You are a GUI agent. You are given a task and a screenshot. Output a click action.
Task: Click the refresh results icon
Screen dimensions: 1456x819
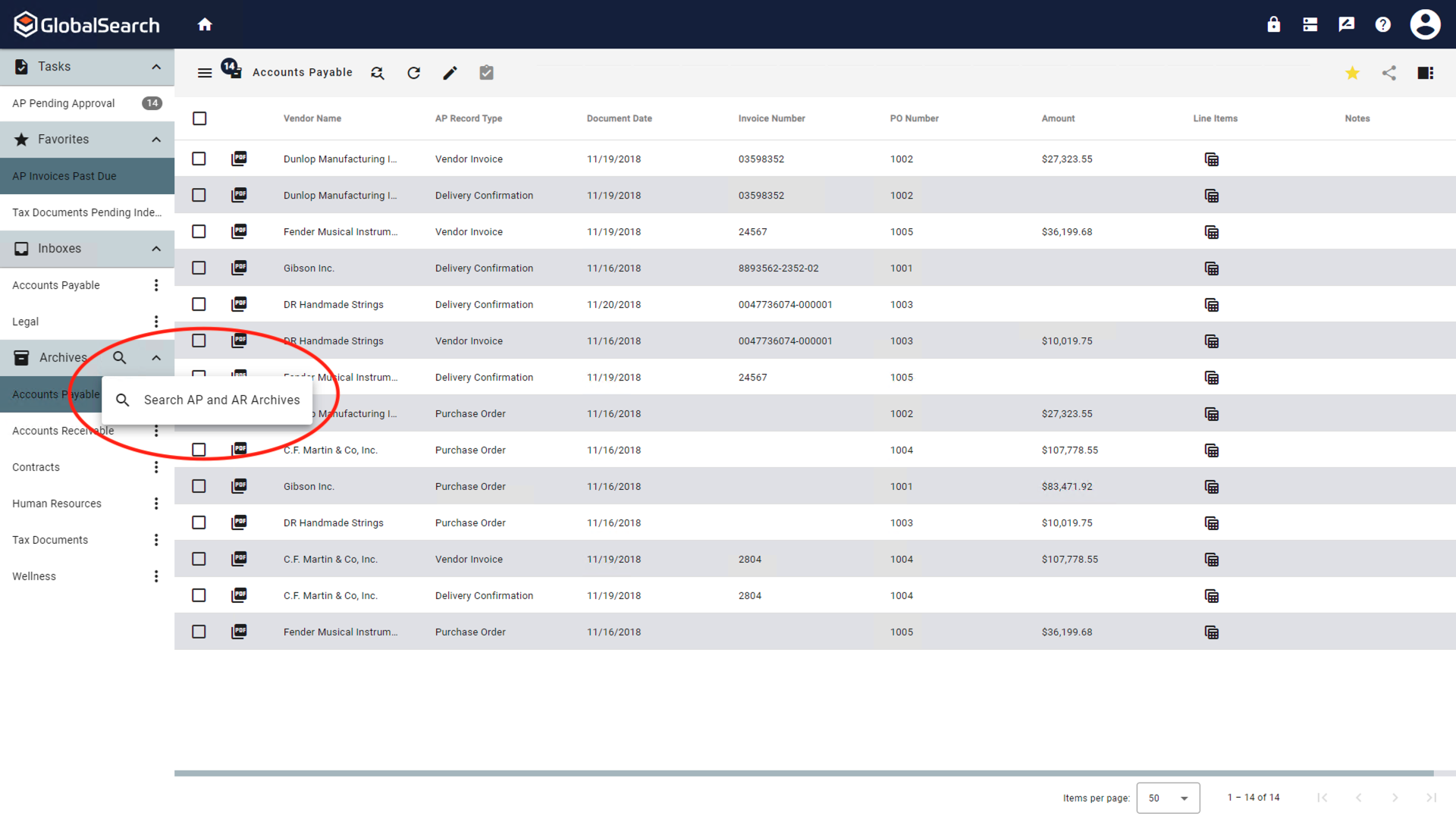tap(413, 73)
